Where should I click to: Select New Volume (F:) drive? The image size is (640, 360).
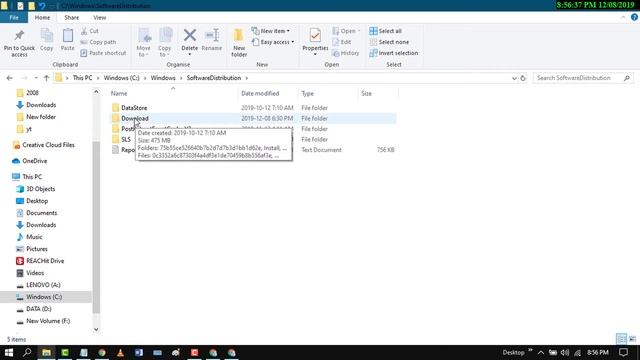(x=48, y=321)
